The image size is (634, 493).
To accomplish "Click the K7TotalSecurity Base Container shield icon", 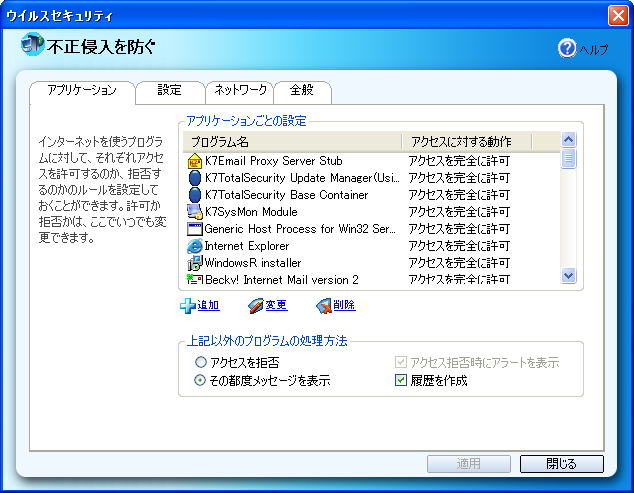I will (x=195, y=195).
